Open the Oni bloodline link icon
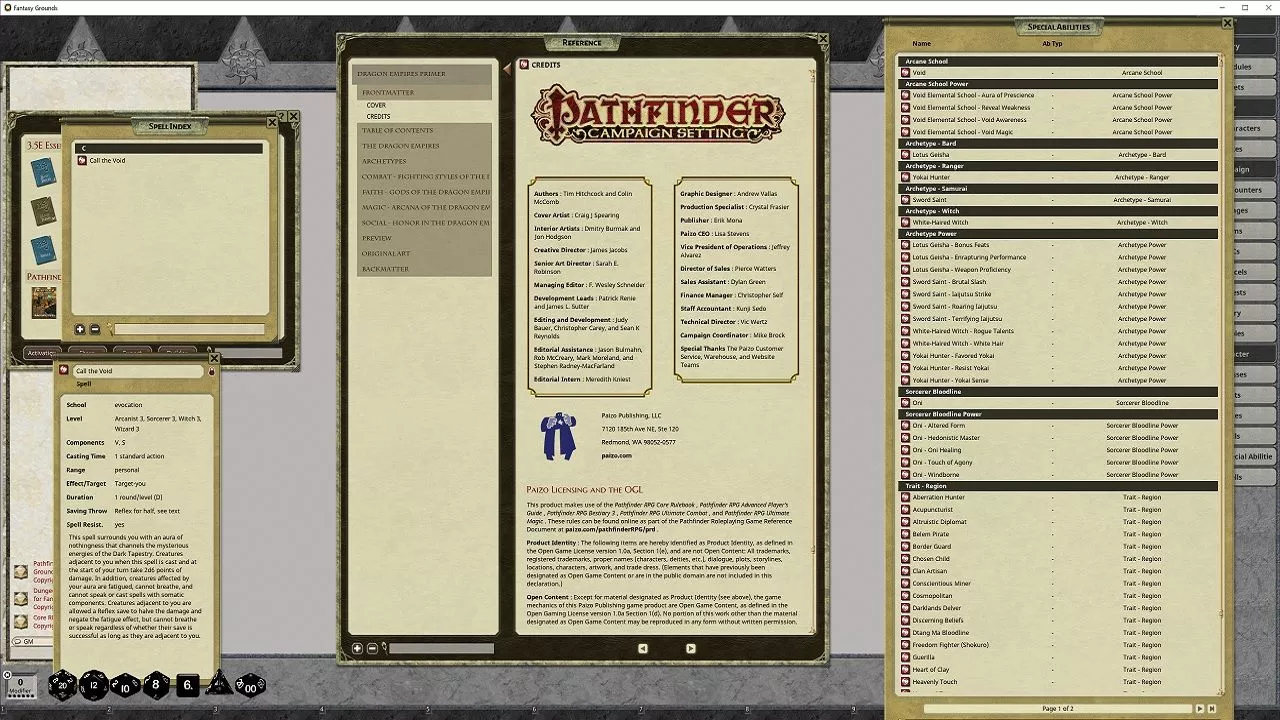 tap(905, 403)
